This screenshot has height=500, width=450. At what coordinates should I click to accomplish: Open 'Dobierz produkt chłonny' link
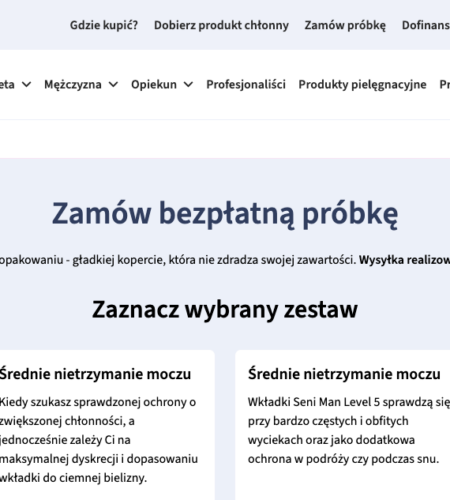(221, 25)
